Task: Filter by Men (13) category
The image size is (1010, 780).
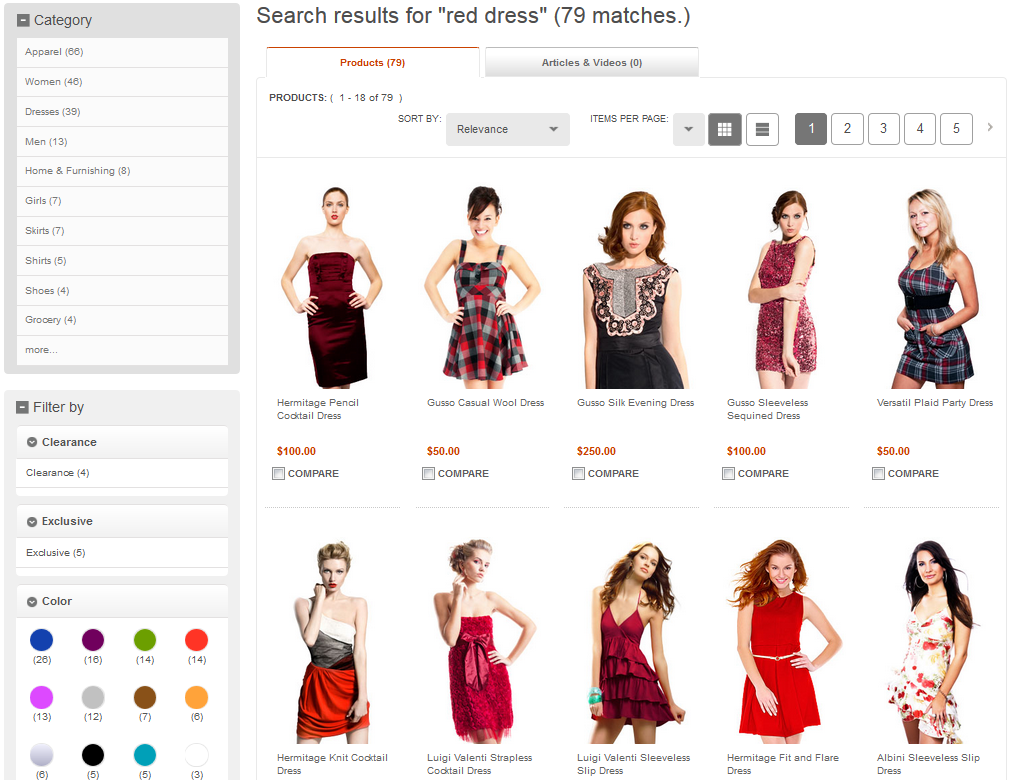Action: point(122,142)
